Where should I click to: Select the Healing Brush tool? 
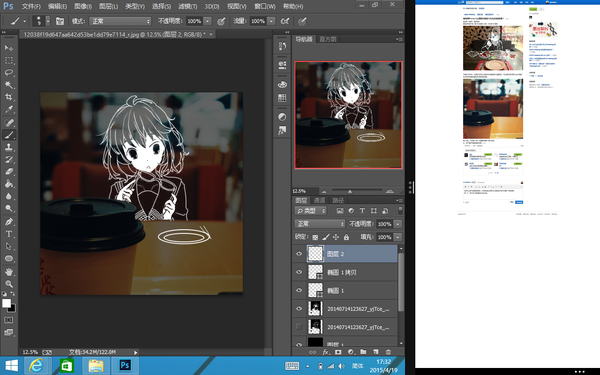[8, 122]
